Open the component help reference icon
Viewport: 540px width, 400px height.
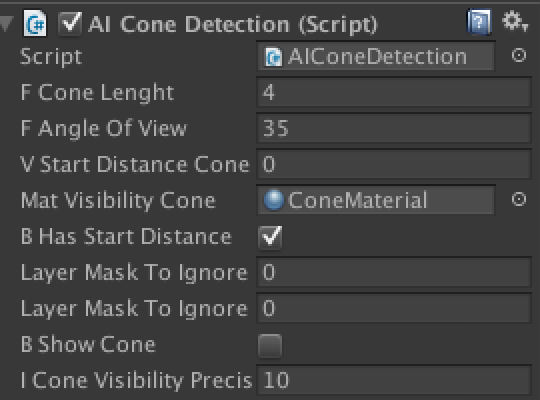[479, 22]
